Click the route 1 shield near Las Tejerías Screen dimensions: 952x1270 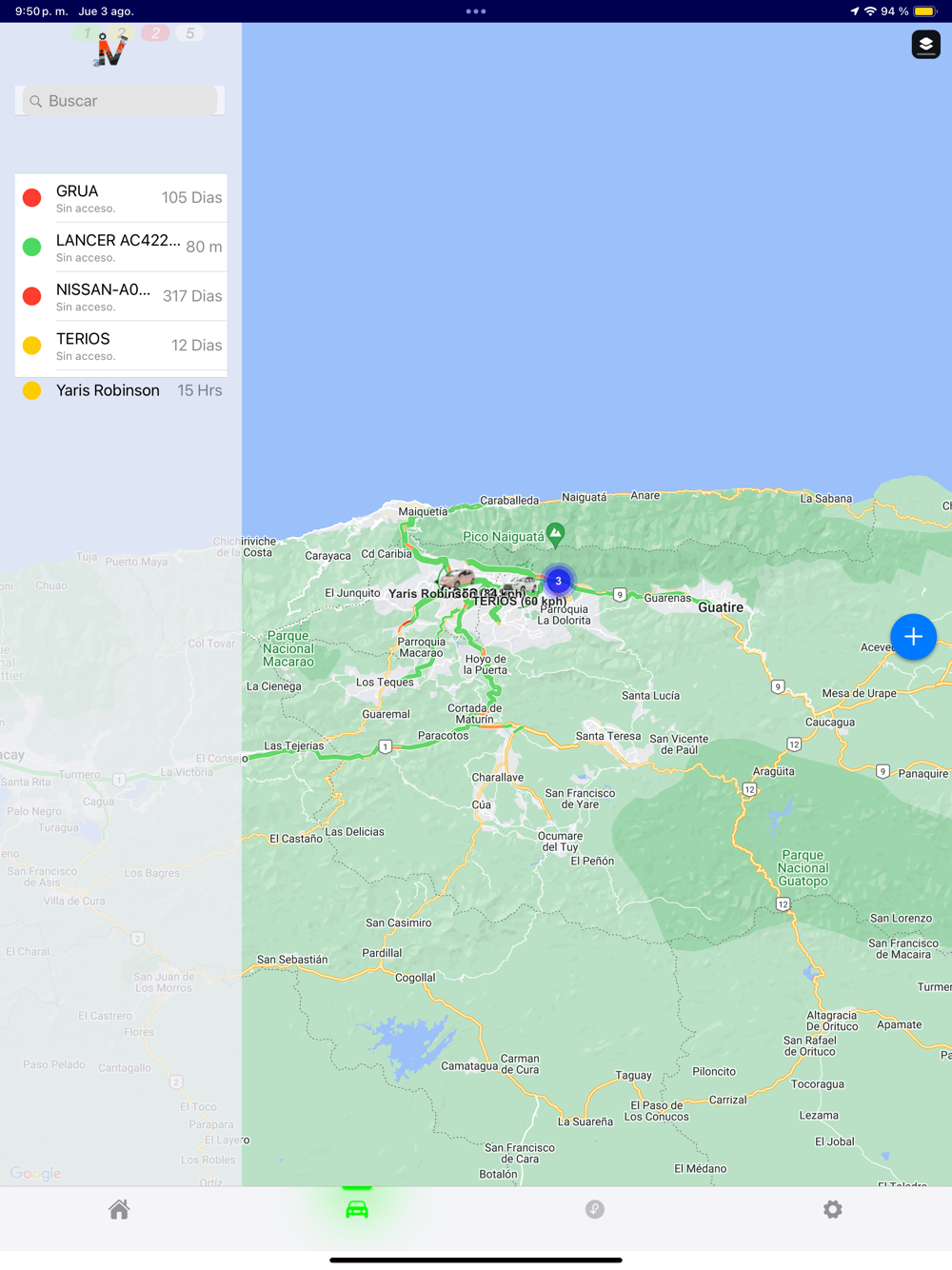[x=385, y=746]
